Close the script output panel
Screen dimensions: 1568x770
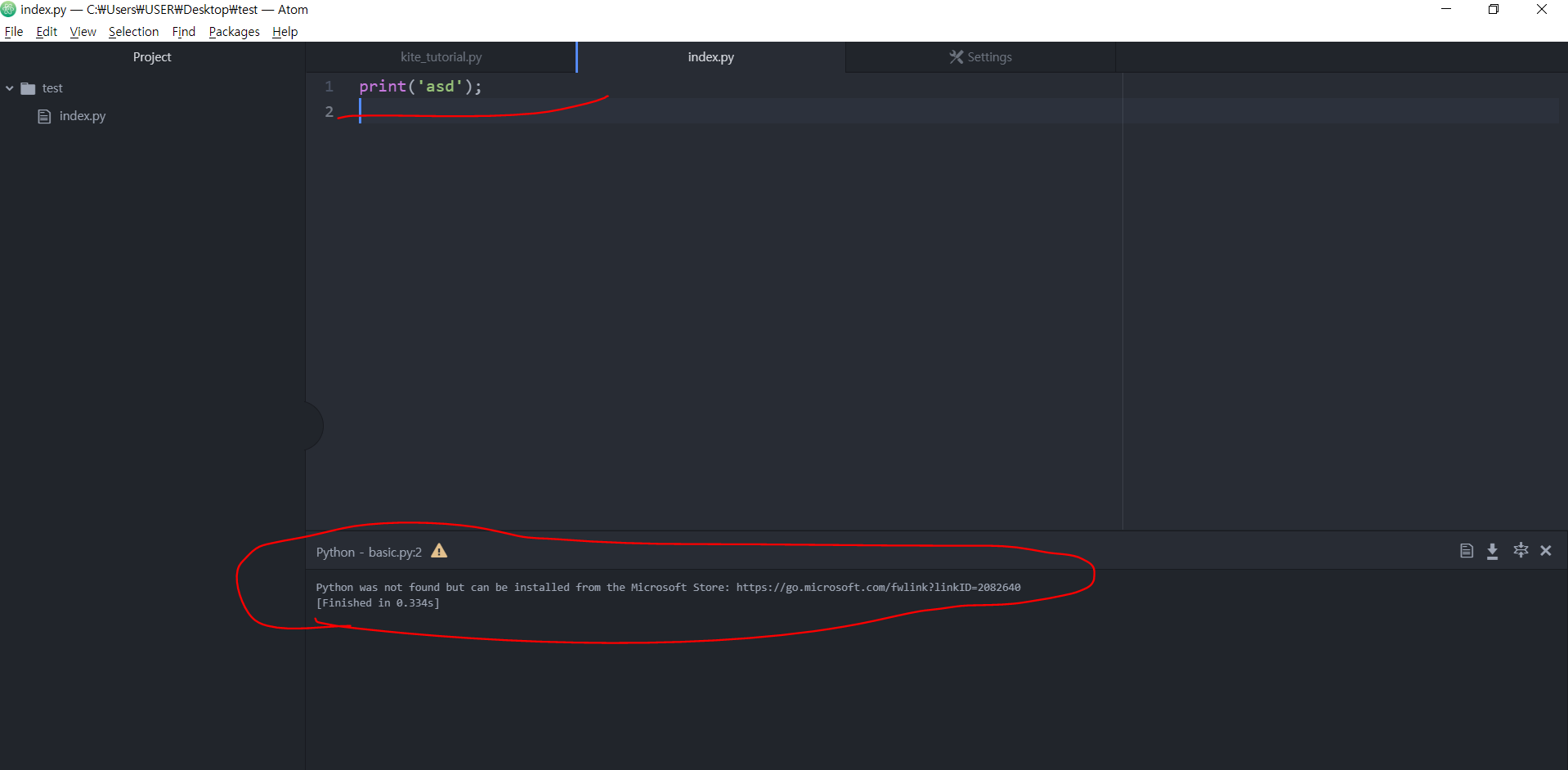(1546, 551)
